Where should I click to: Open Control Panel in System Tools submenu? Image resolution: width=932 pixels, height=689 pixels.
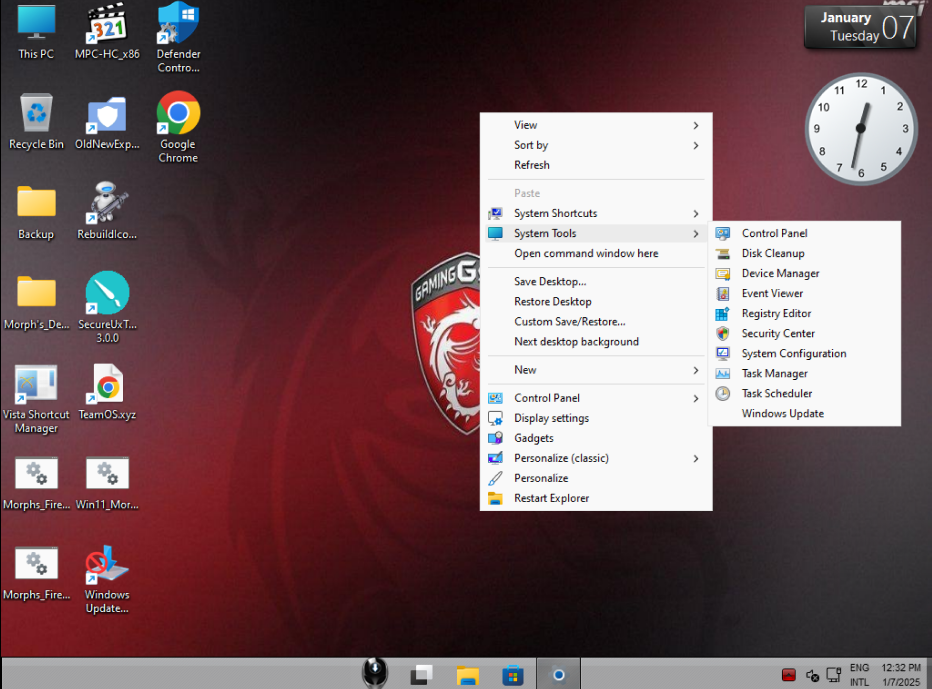point(804,233)
